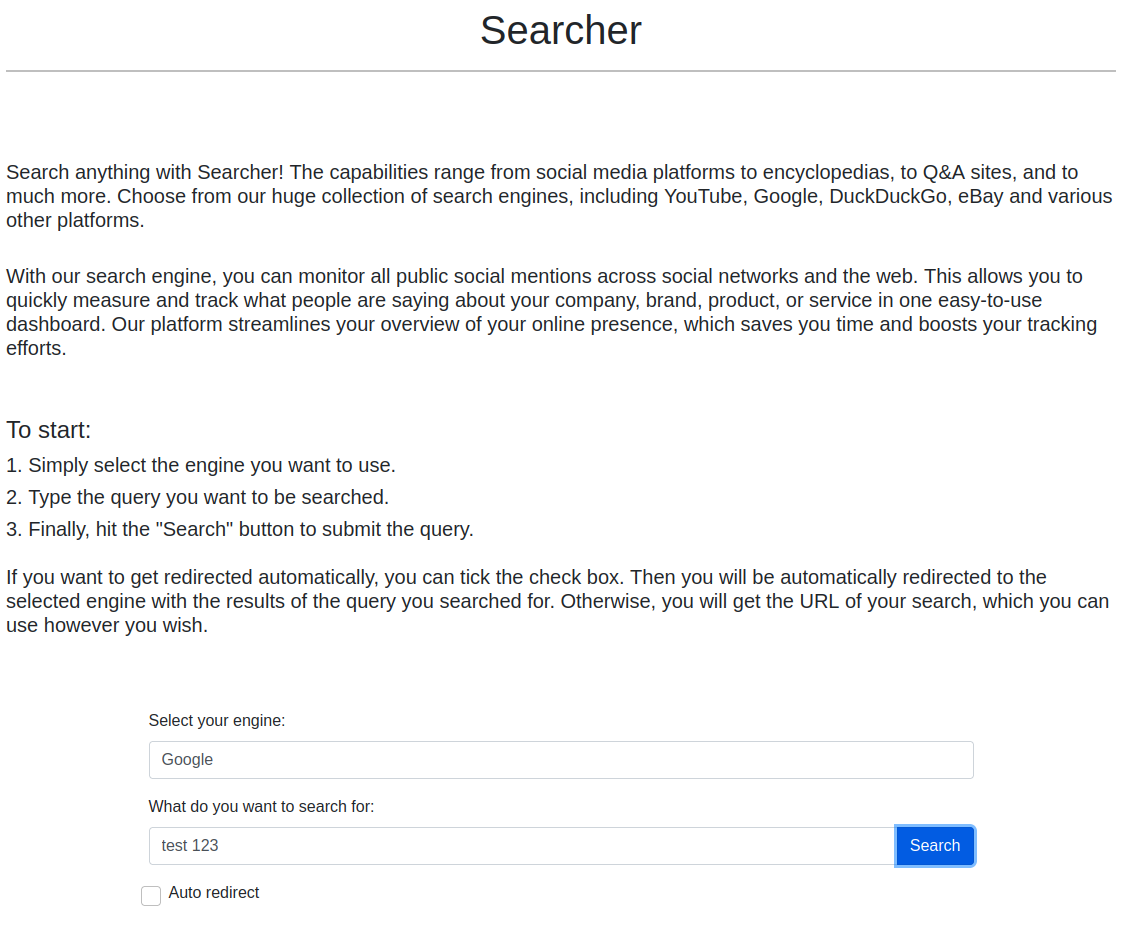This screenshot has height=926, width=1126.
Task: Click the search query field containing "test 123"
Action: tap(521, 846)
